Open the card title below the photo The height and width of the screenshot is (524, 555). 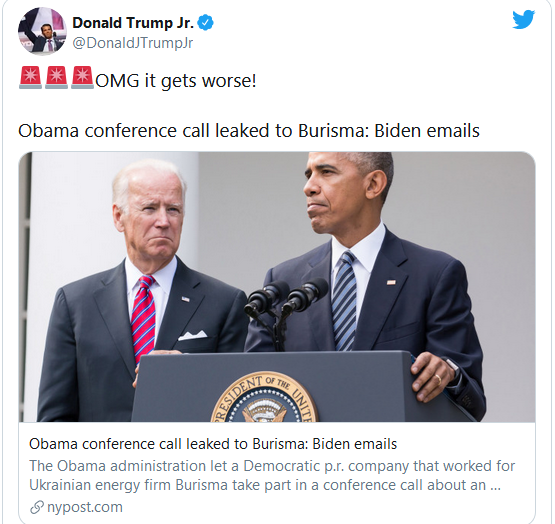tap(213, 444)
